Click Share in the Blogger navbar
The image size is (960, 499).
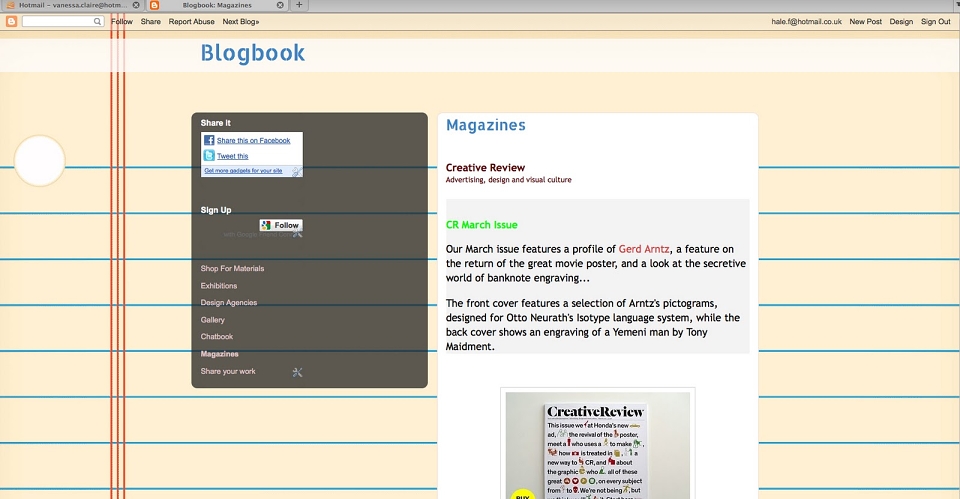[x=151, y=21]
